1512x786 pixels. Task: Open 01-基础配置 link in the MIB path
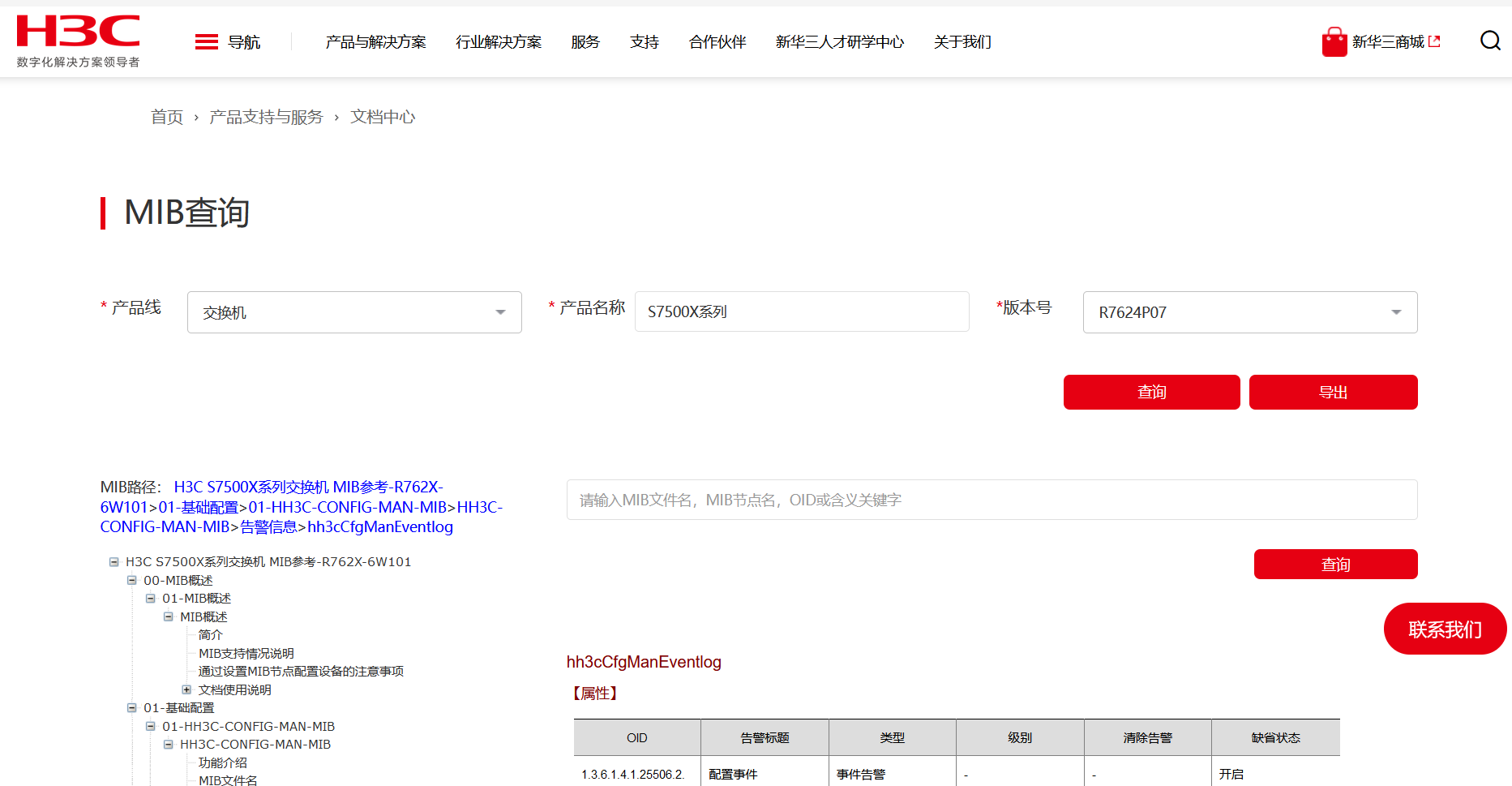click(x=199, y=507)
